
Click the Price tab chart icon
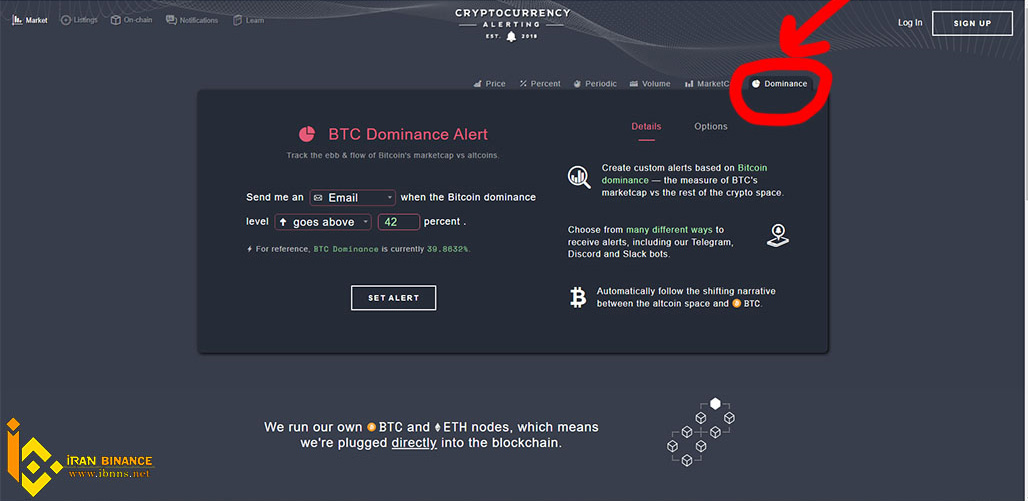click(477, 84)
